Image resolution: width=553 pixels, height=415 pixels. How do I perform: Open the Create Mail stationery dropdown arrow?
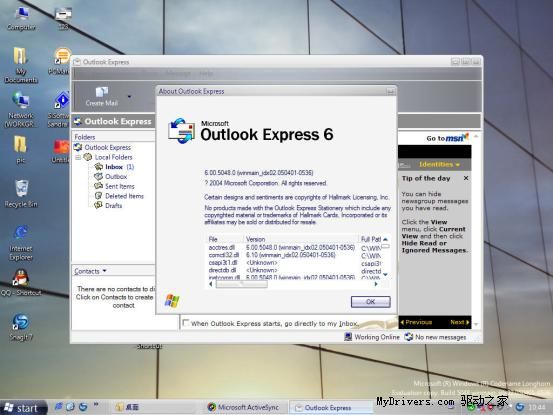(x=129, y=97)
